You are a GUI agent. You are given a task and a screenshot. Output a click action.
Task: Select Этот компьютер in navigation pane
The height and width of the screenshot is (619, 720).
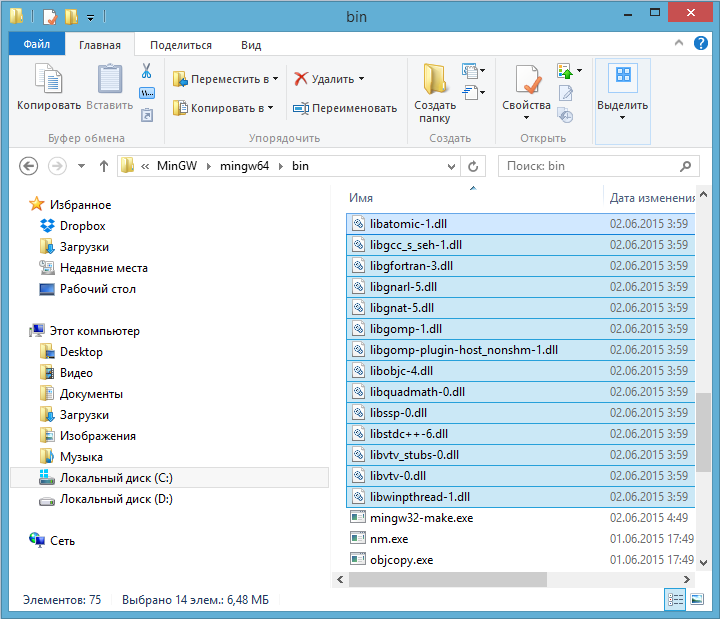tap(85, 331)
